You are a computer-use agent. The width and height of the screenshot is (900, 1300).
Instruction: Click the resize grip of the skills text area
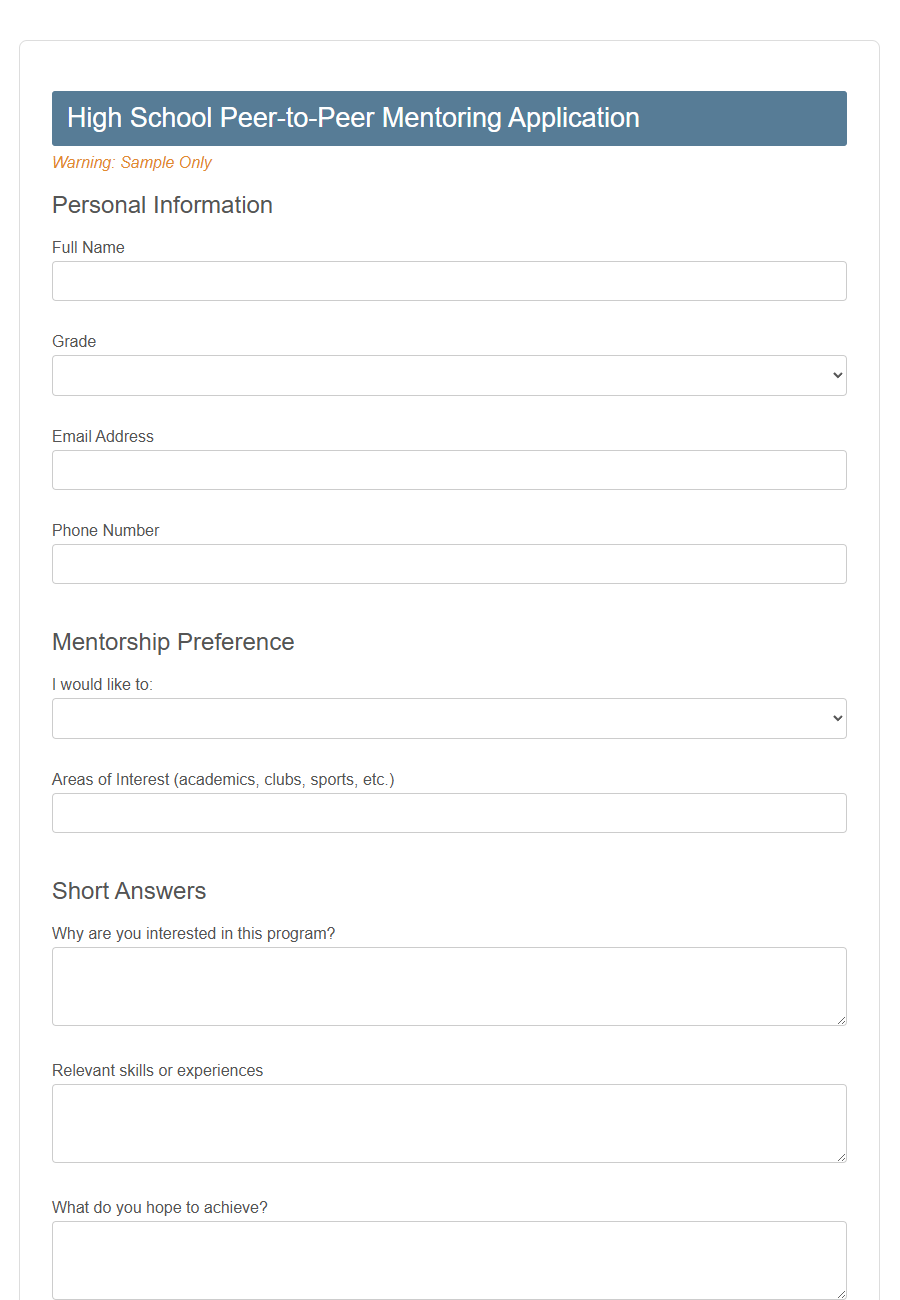coord(841,1157)
